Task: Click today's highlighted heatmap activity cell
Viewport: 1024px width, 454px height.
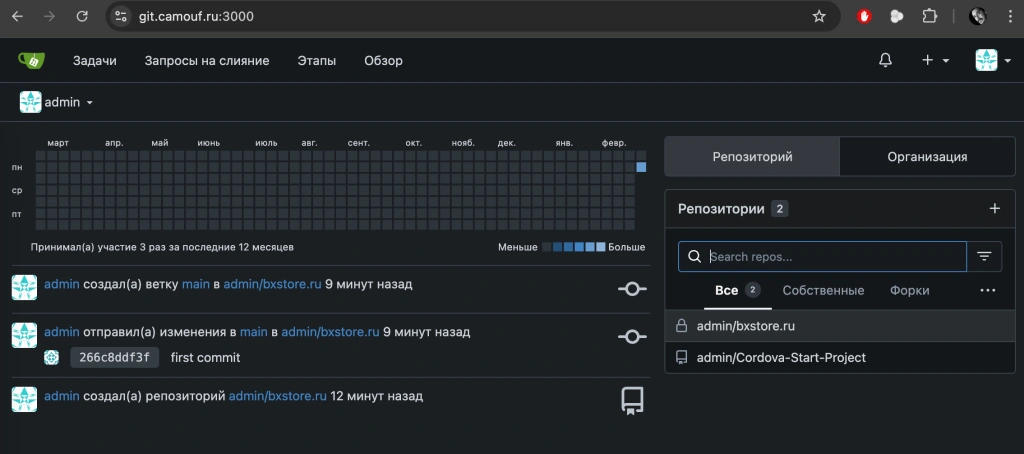Action: pyautogui.click(x=641, y=167)
